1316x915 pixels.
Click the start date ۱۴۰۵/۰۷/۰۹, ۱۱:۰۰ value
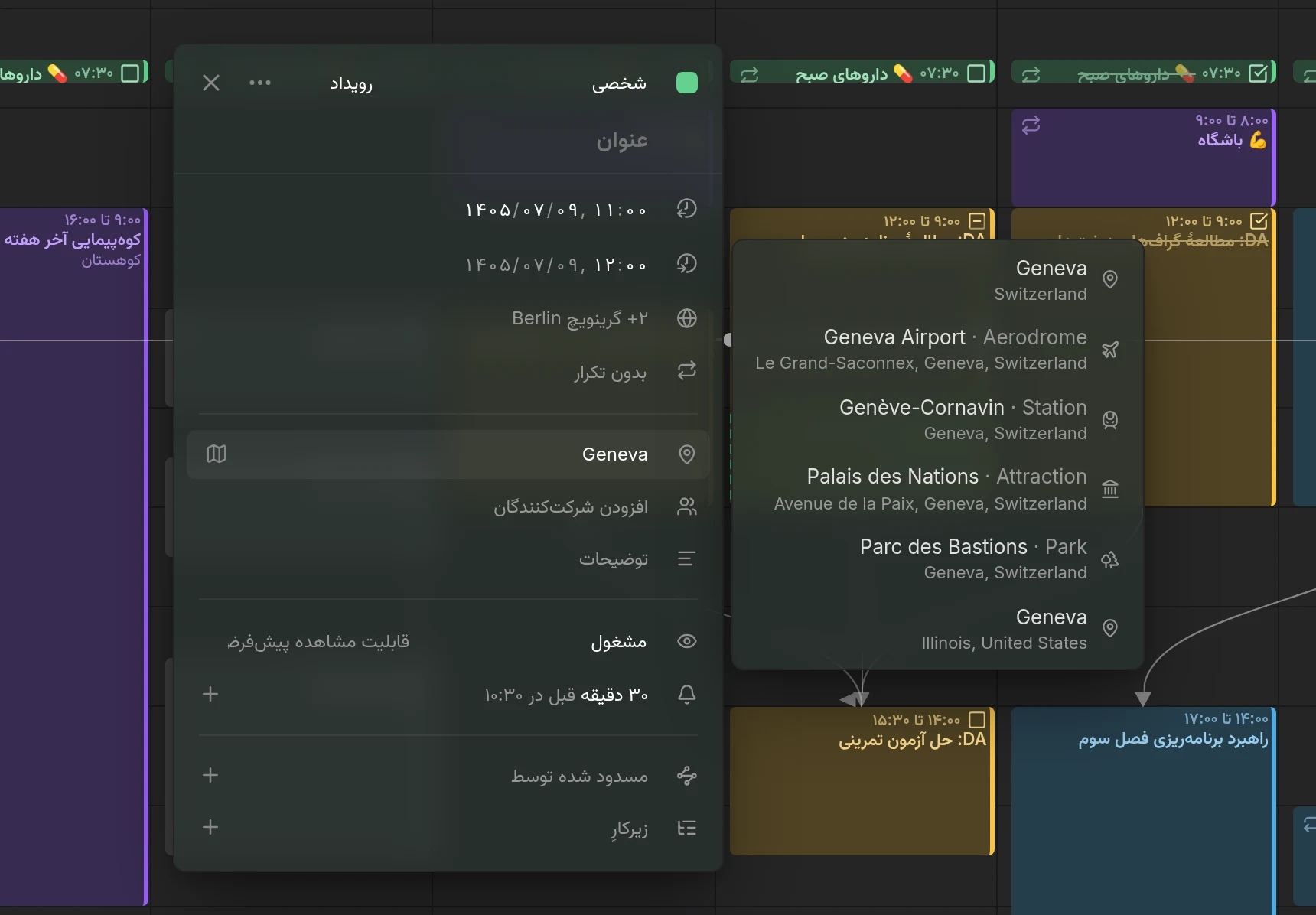click(556, 210)
